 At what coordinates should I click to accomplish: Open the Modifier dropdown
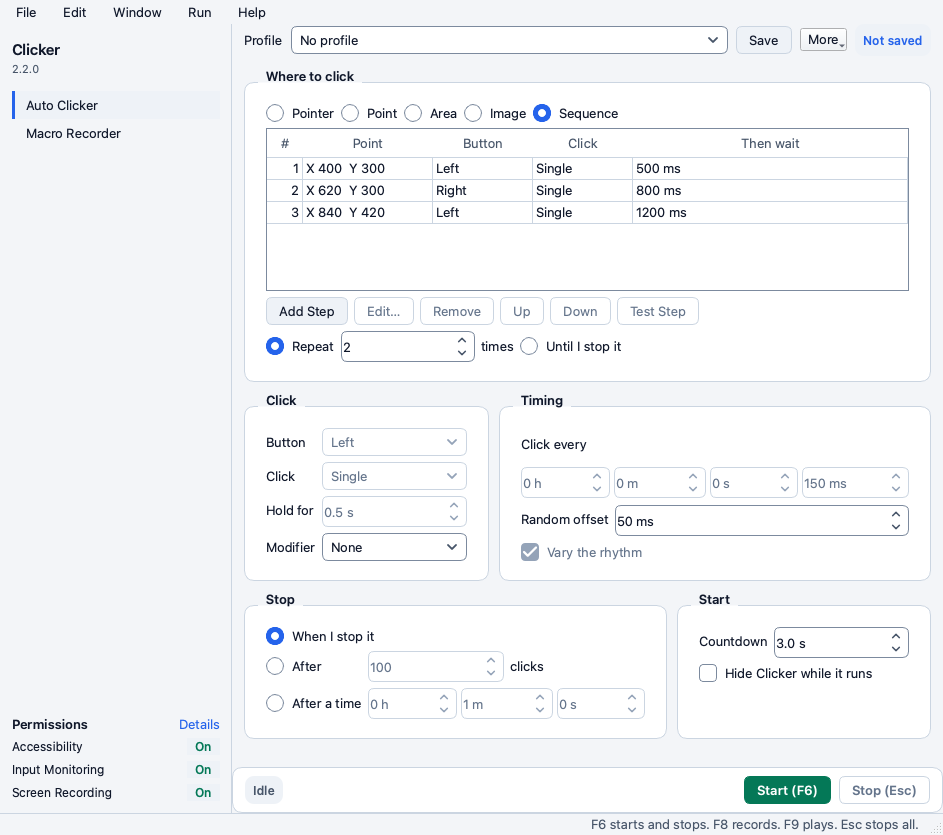394,547
